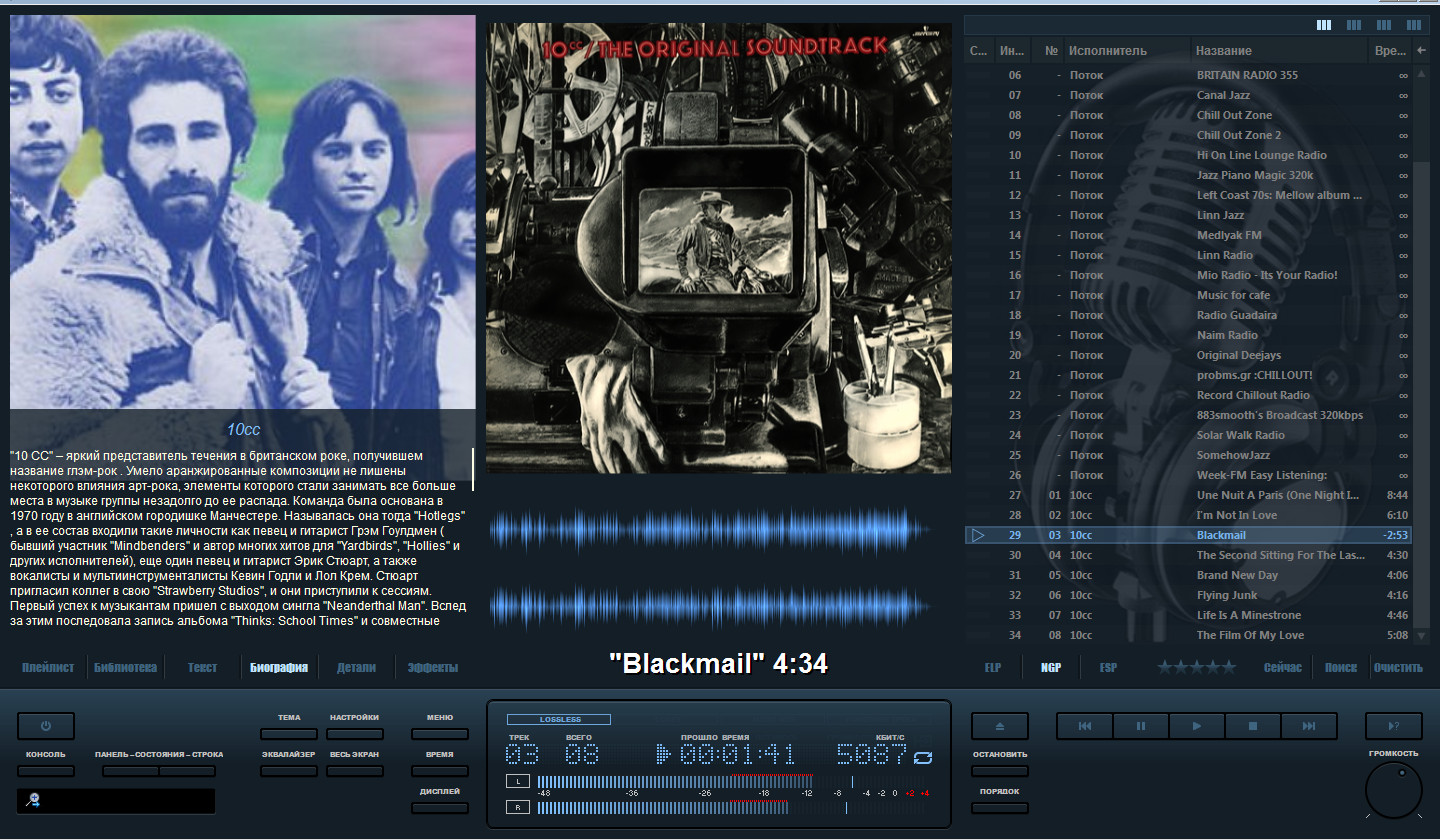Click the LOSSLESS badge in display
Image resolution: width=1440 pixels, height=840 pixels.
559,719
